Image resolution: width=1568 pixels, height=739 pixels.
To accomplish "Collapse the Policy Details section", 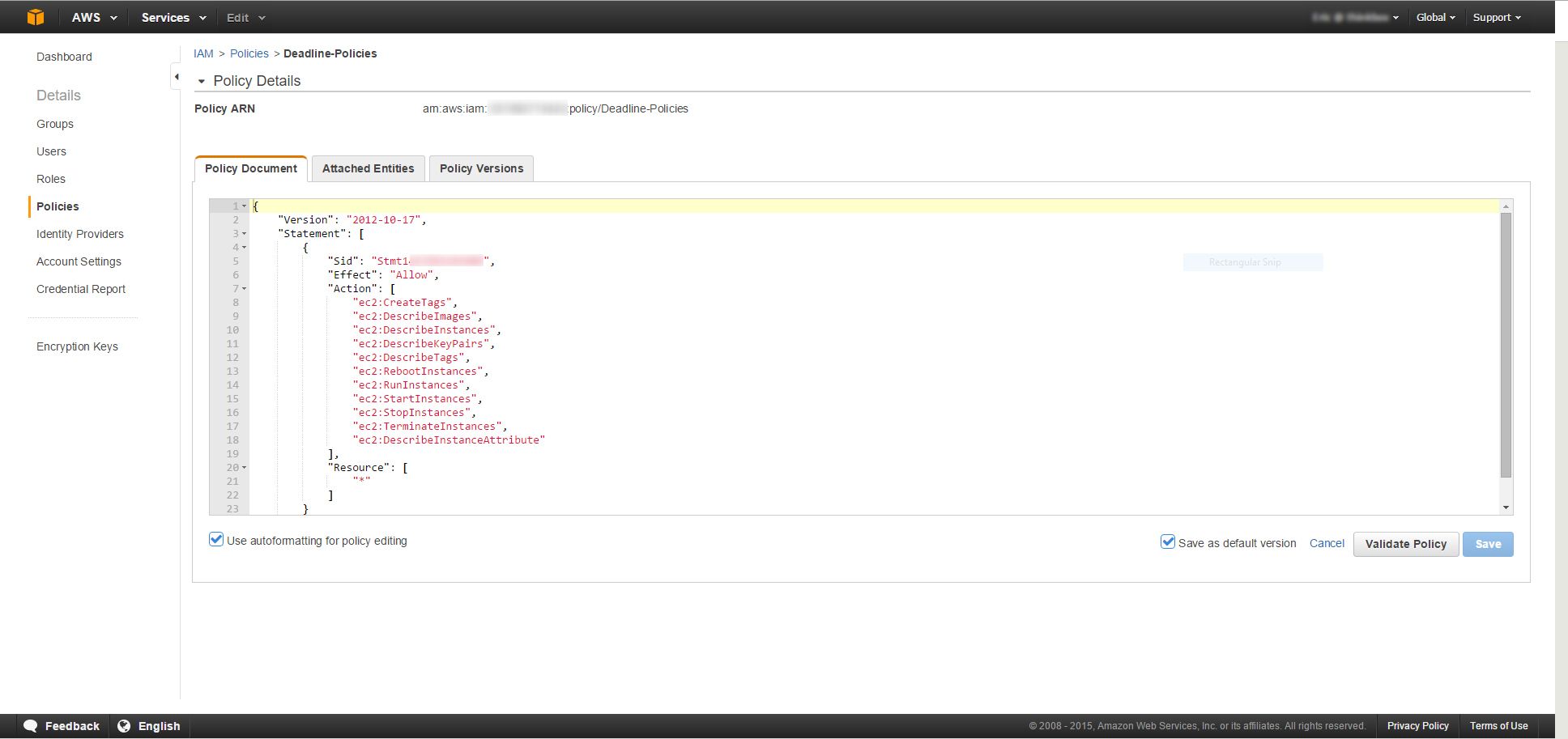I will coord(202,82).
